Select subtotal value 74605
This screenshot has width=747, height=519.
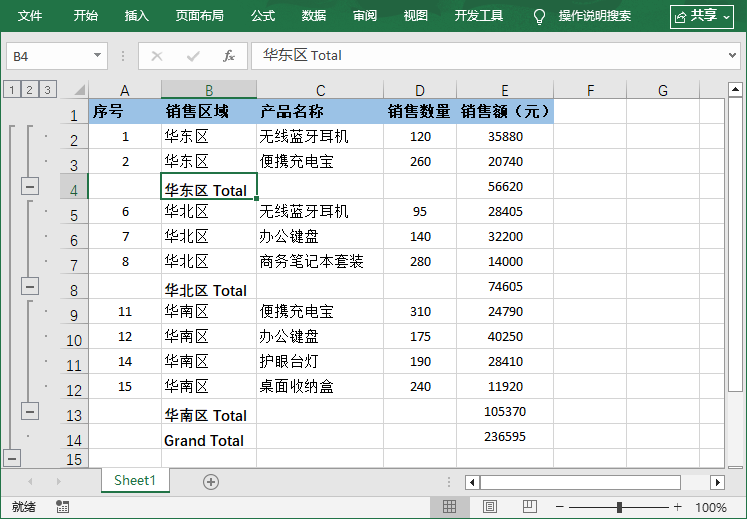(505, 286)
